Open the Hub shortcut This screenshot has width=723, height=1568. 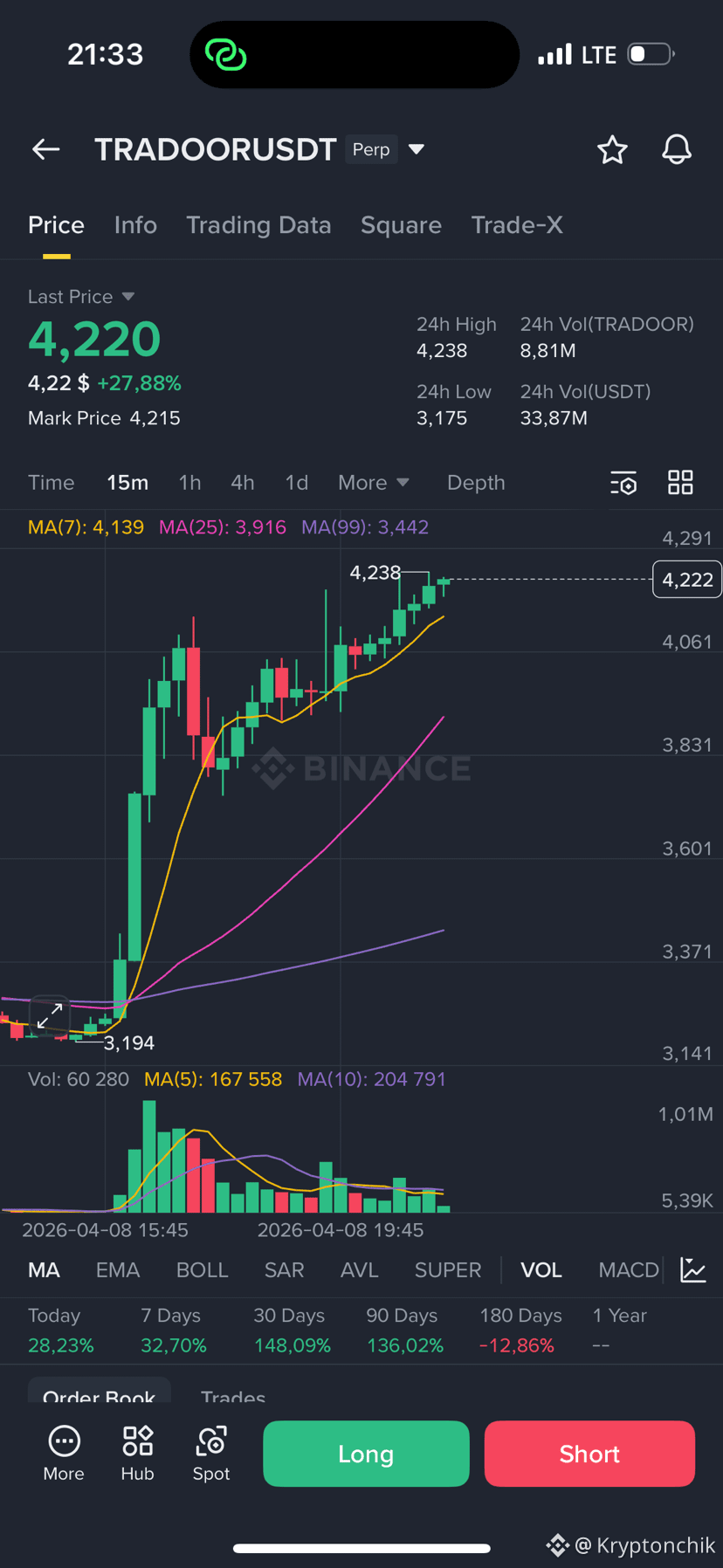pos(137,1454)
